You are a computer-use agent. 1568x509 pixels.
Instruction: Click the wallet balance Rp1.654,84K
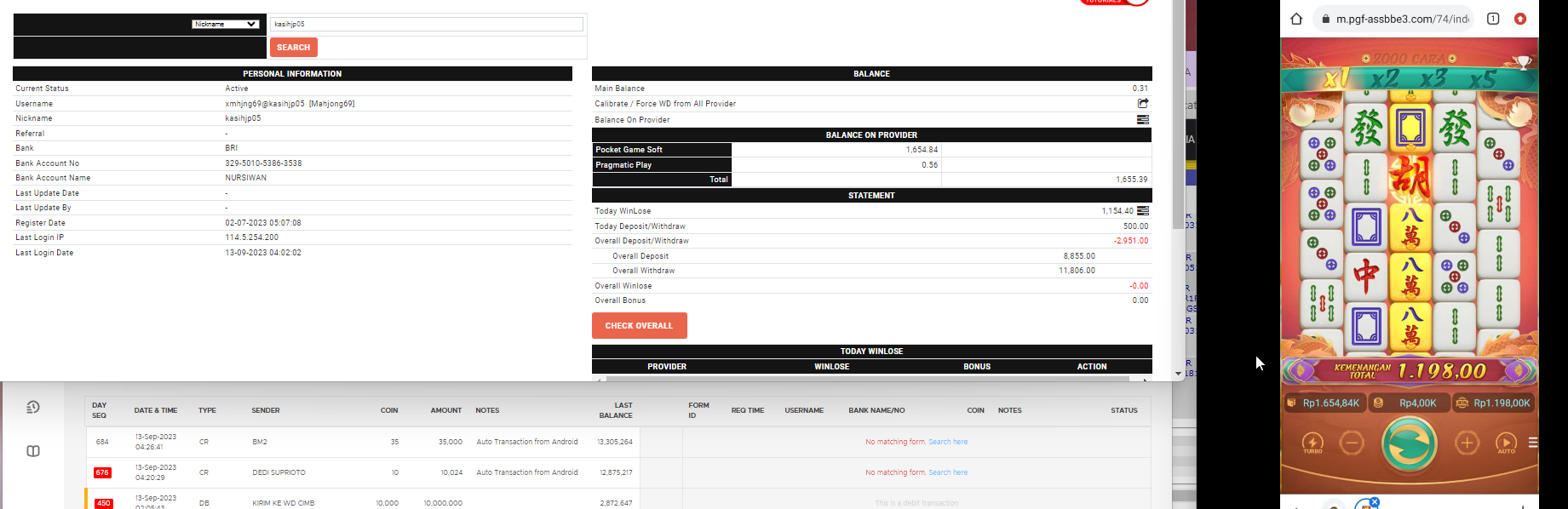[x=1324, y=403]
